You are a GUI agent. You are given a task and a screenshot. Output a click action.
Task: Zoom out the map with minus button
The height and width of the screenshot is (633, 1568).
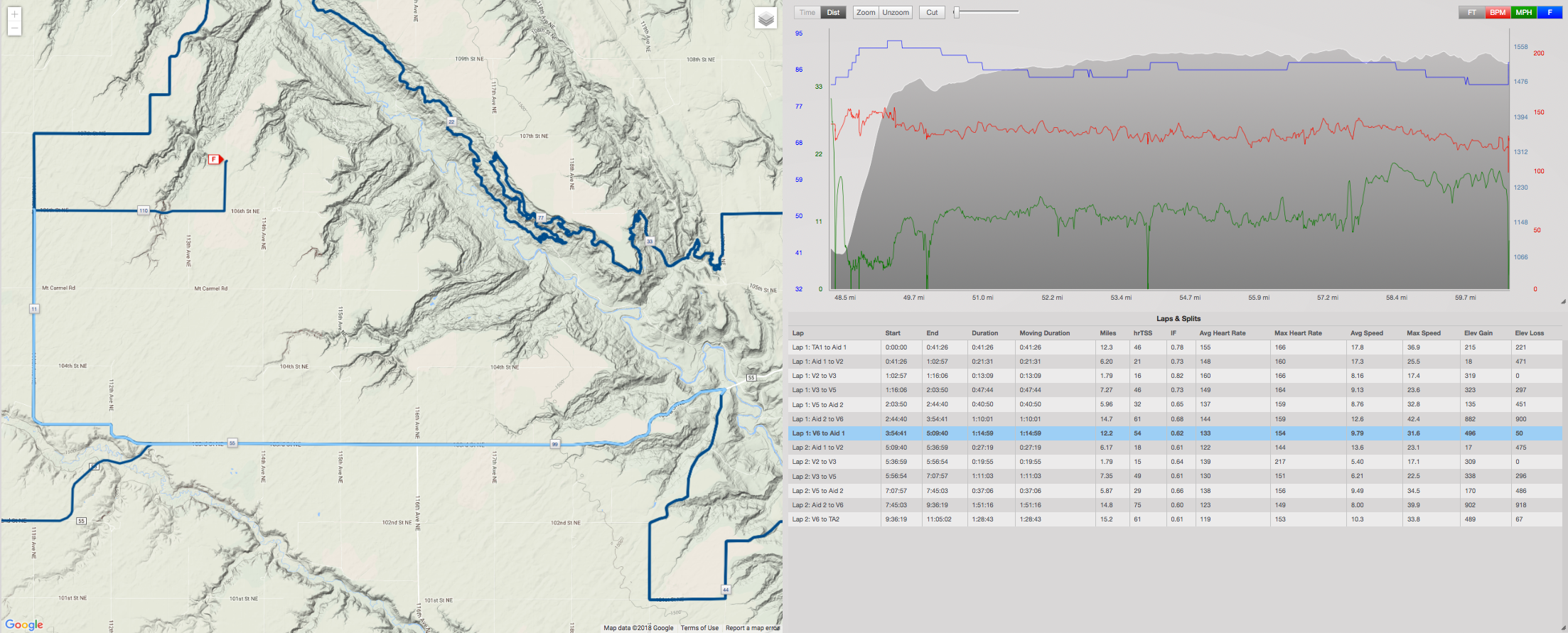[14, 28]
